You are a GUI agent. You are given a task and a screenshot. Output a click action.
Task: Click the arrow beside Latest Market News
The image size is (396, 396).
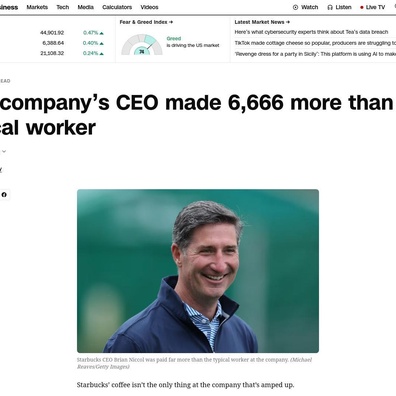tap(288, 22)
